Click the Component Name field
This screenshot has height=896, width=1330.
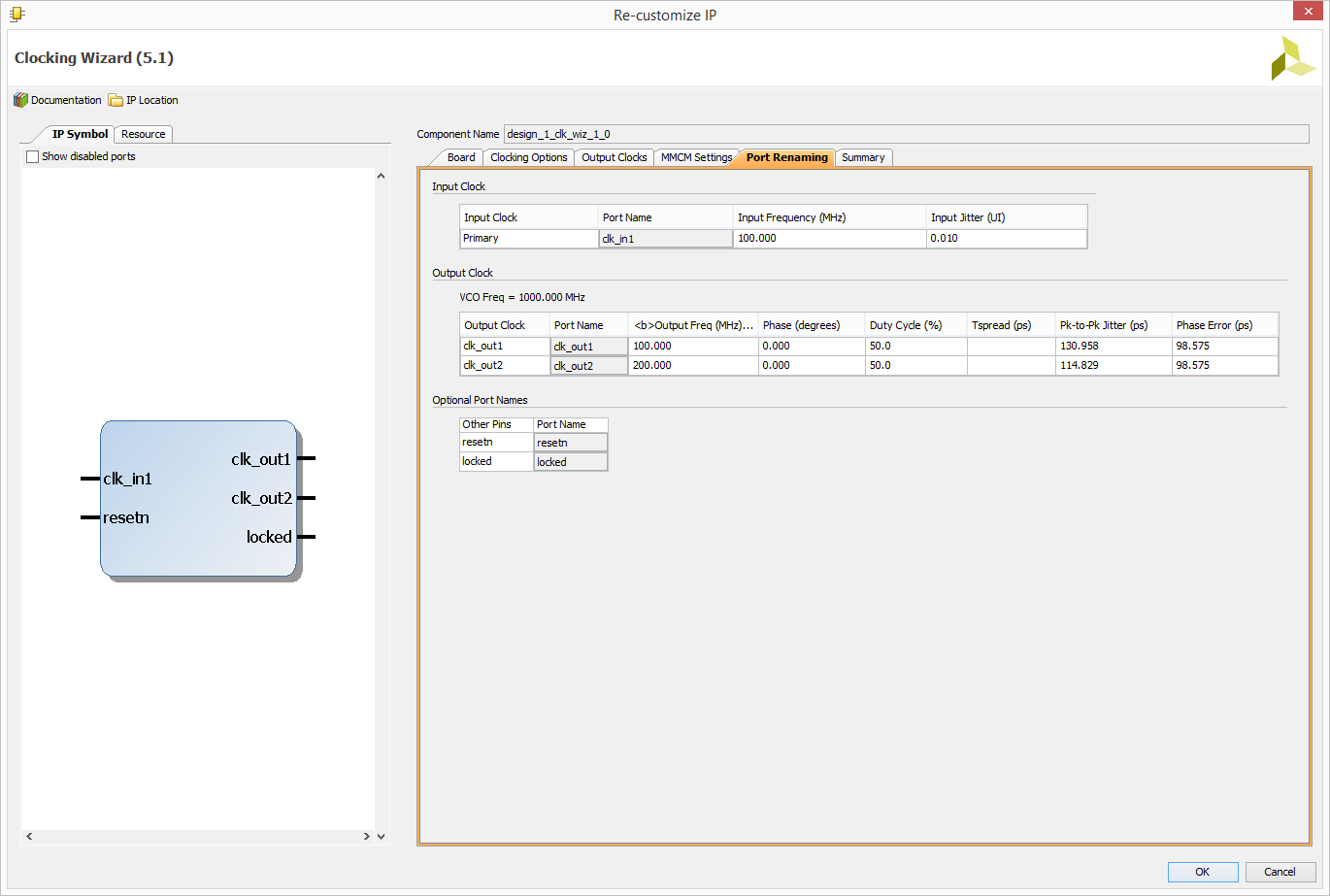point(906,134)
